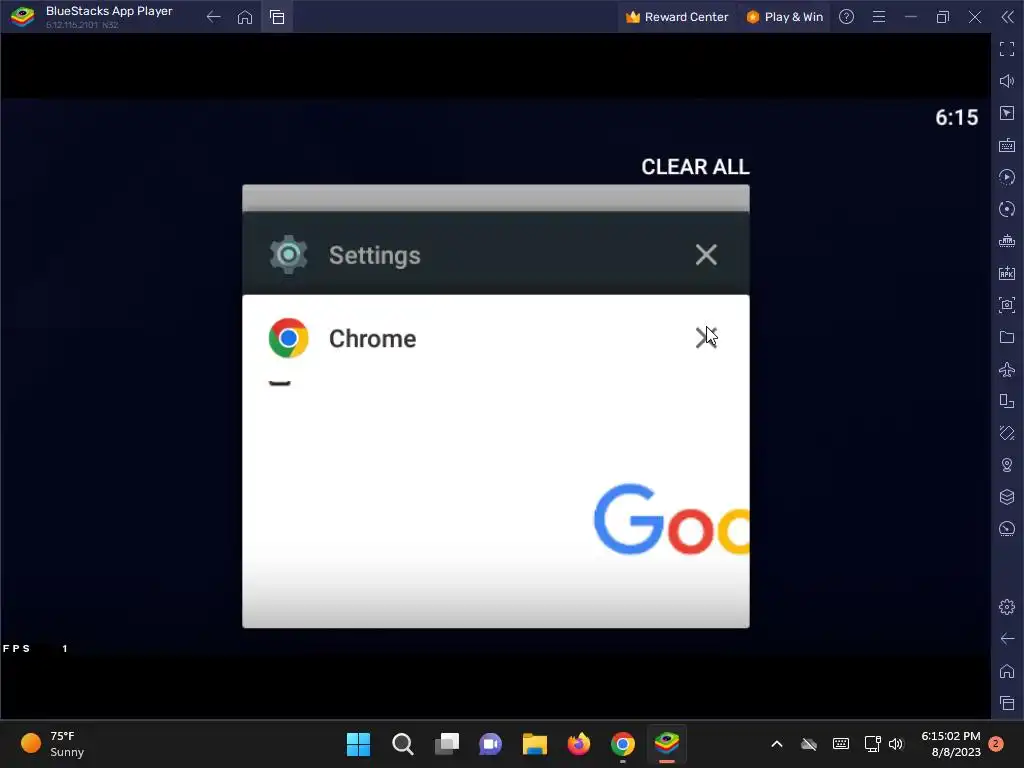Open the taskbar clock and date
The image size is (1024, 768).
[951, 744]
